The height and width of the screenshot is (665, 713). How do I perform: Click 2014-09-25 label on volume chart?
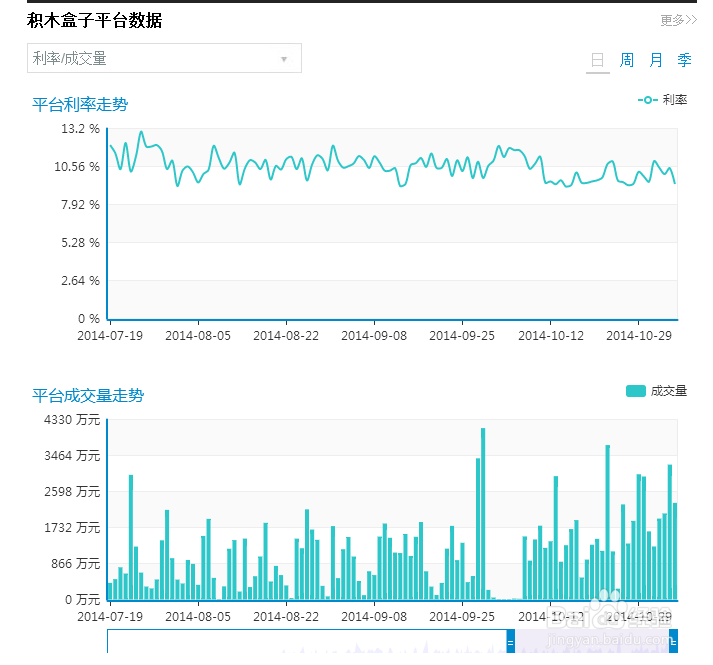click(462, 617)
